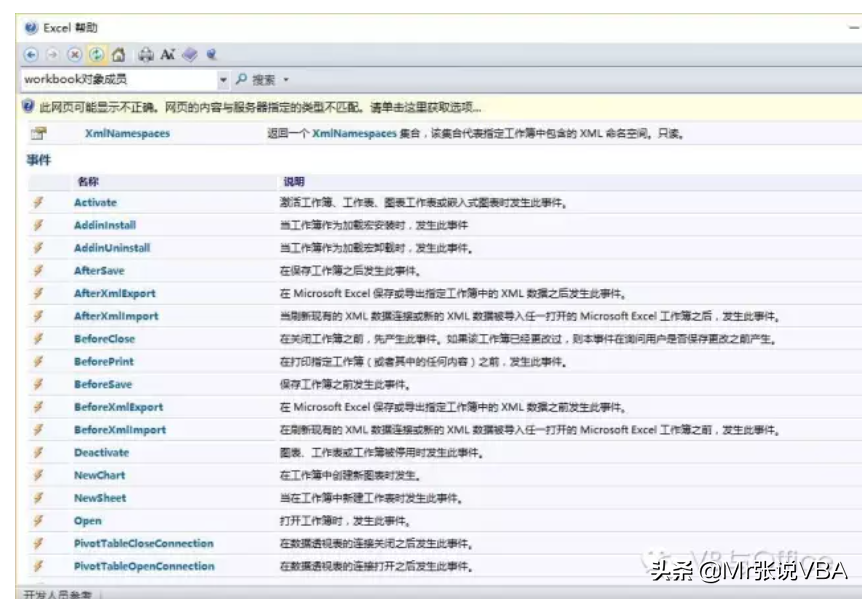
Task: Click the lightning icon beside AfterSave
Action: click(x=37, y=271)
